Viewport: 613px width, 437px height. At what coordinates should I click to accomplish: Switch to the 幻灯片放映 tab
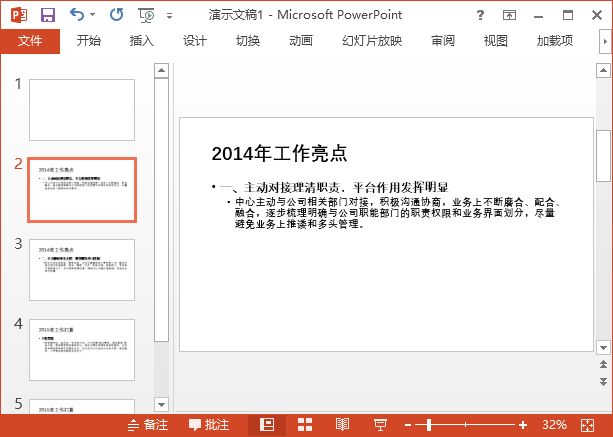[372, 41]
